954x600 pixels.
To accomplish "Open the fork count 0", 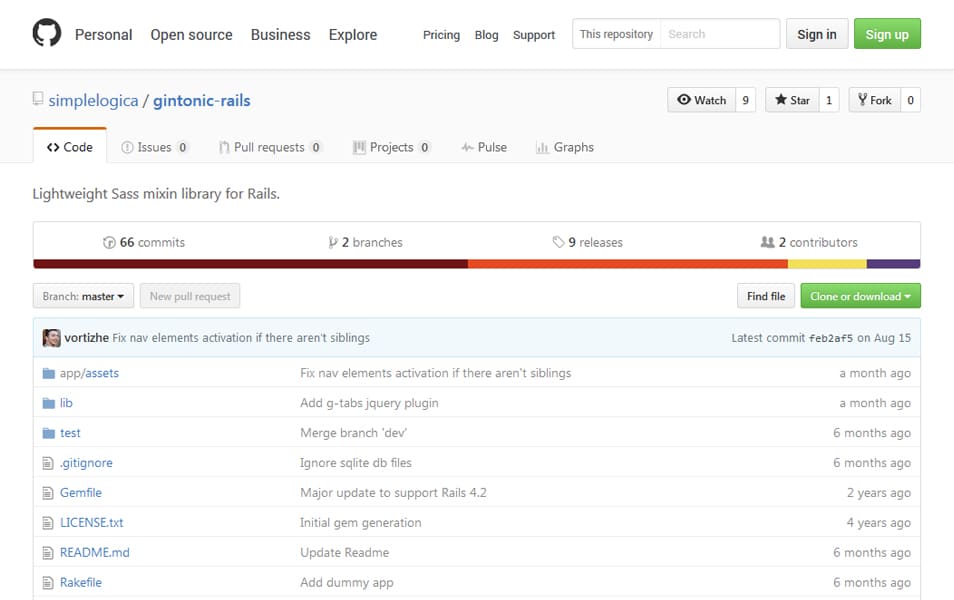I will point(910,100).
